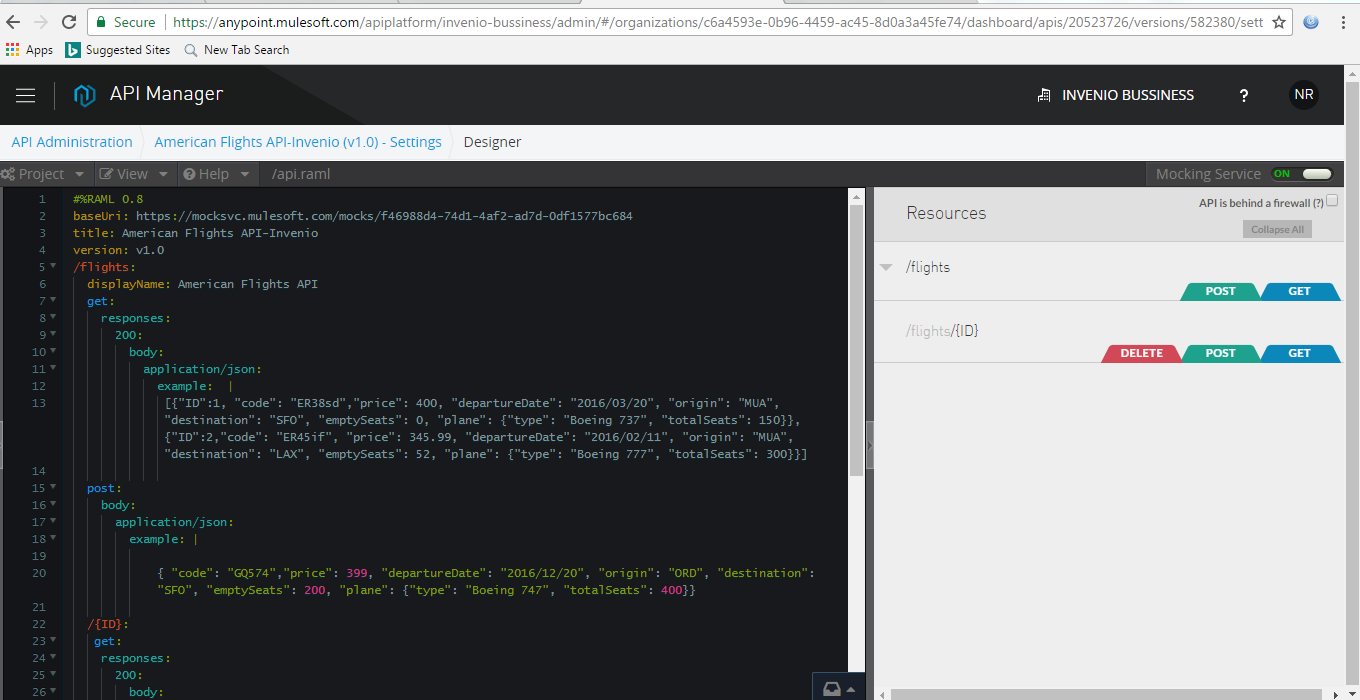Click Collapse All button in Resources
1360x700 pixels.
click(1277, 229)
